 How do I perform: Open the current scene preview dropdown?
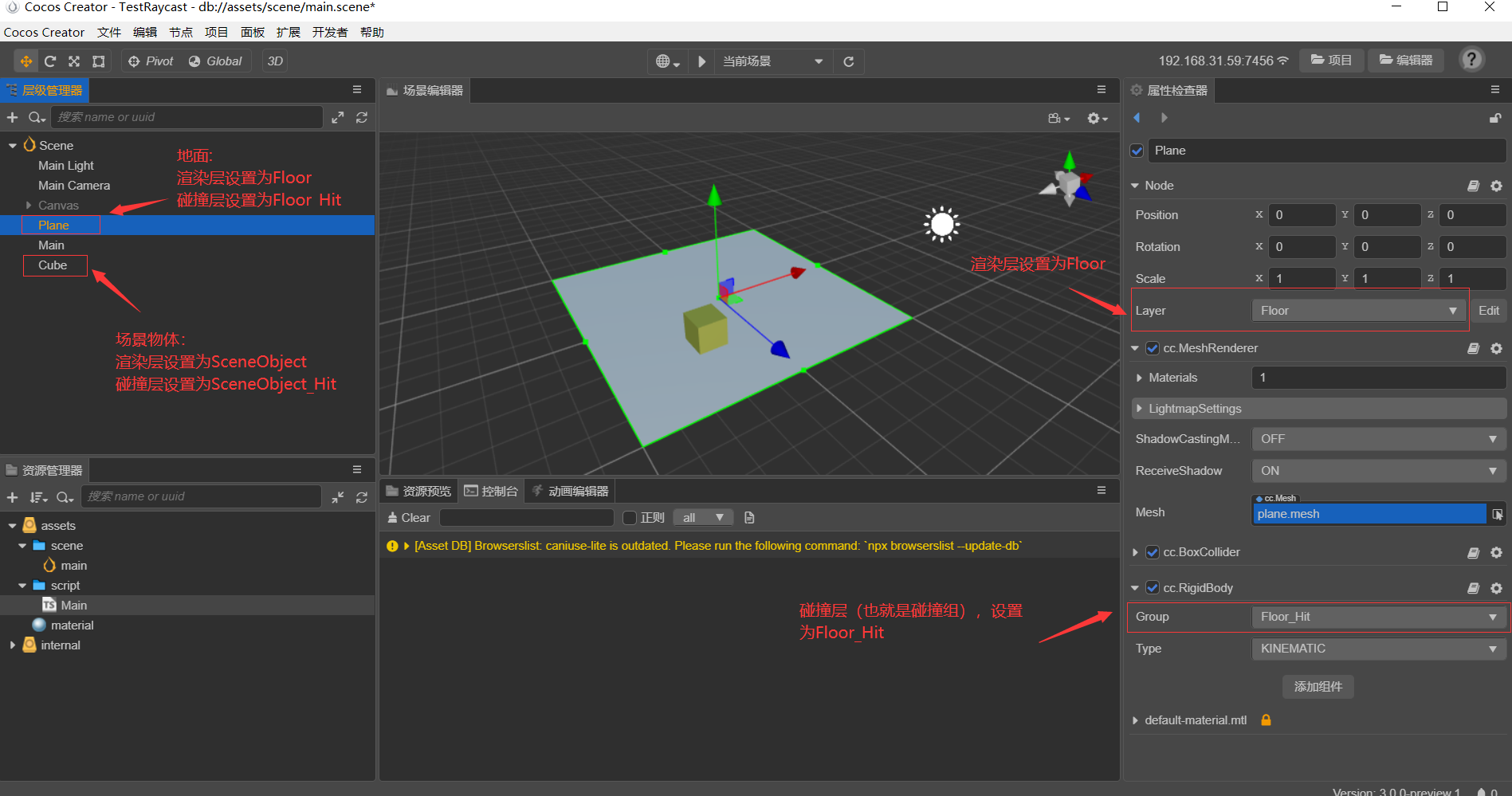click(x=772, y=61)
